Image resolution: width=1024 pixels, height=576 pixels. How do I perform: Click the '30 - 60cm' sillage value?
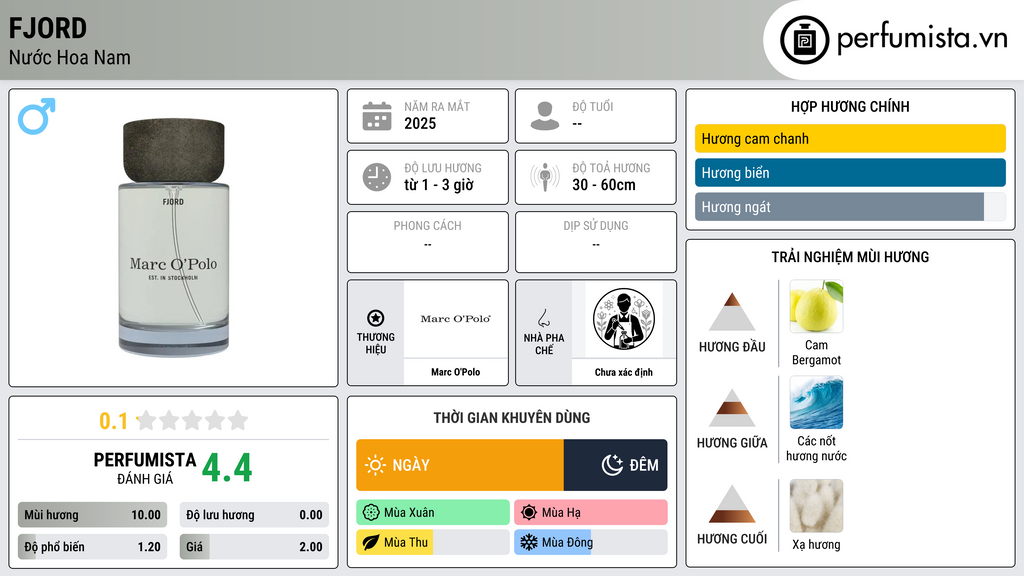(x=604, y=185)
